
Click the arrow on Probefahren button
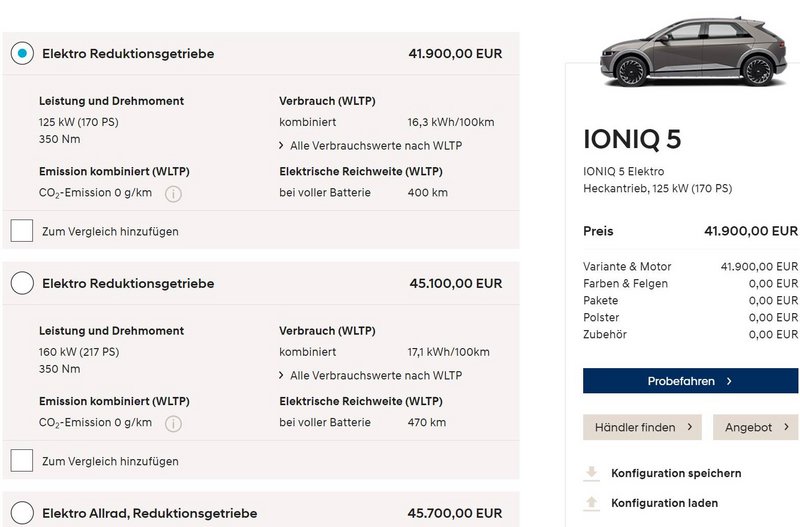click(x=730, y=381)
